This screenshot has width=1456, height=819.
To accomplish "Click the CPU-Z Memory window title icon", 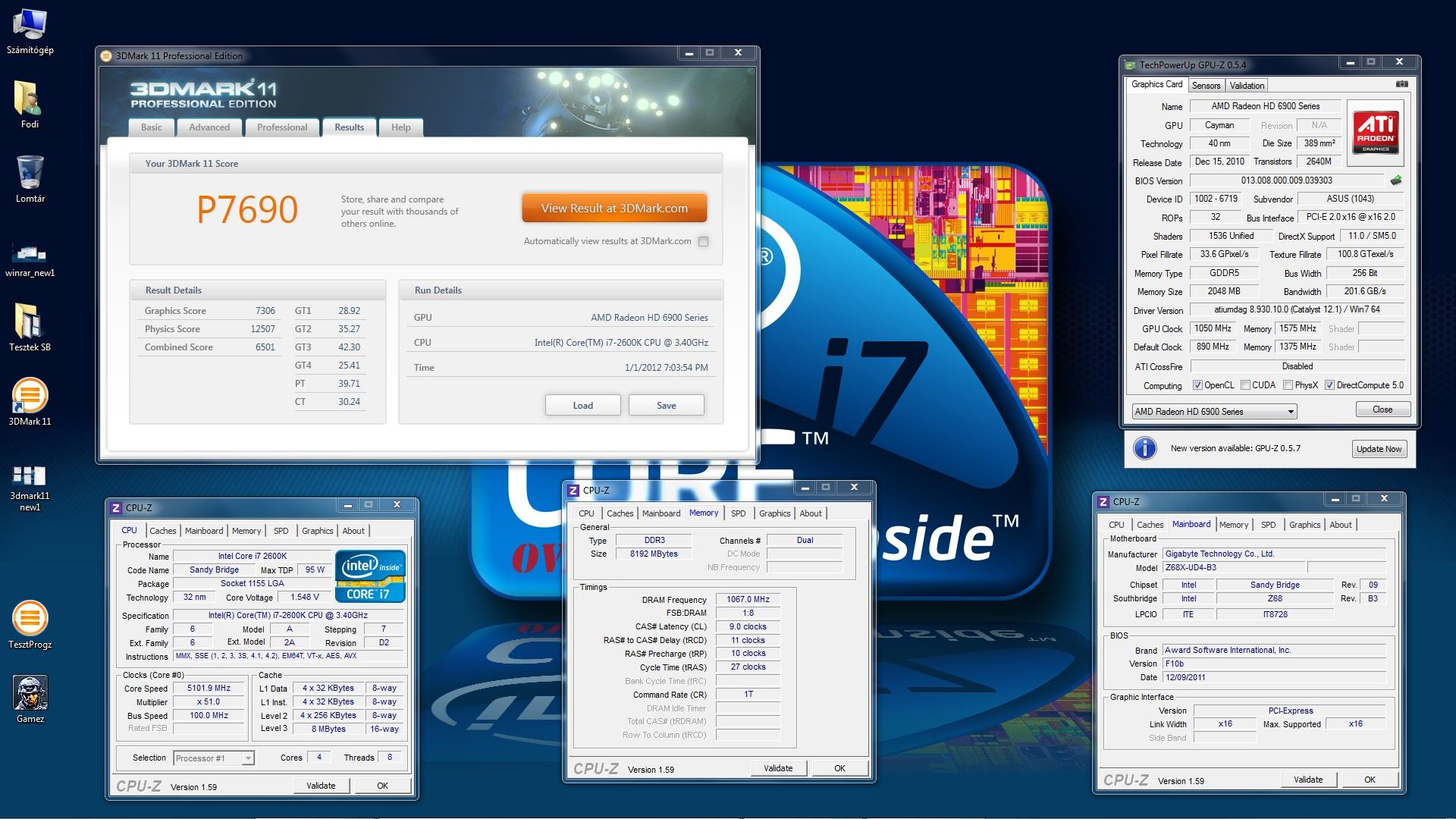I will (x=574, y=490).
